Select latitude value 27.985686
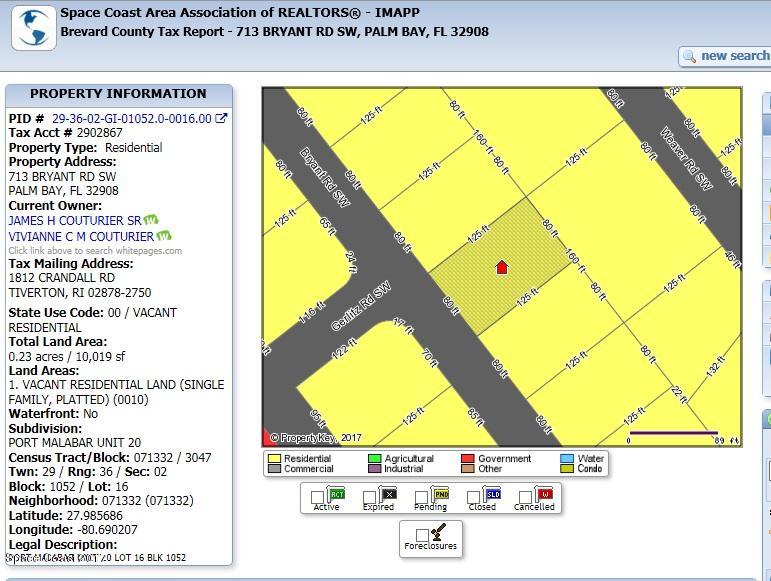 click(95, 516)
